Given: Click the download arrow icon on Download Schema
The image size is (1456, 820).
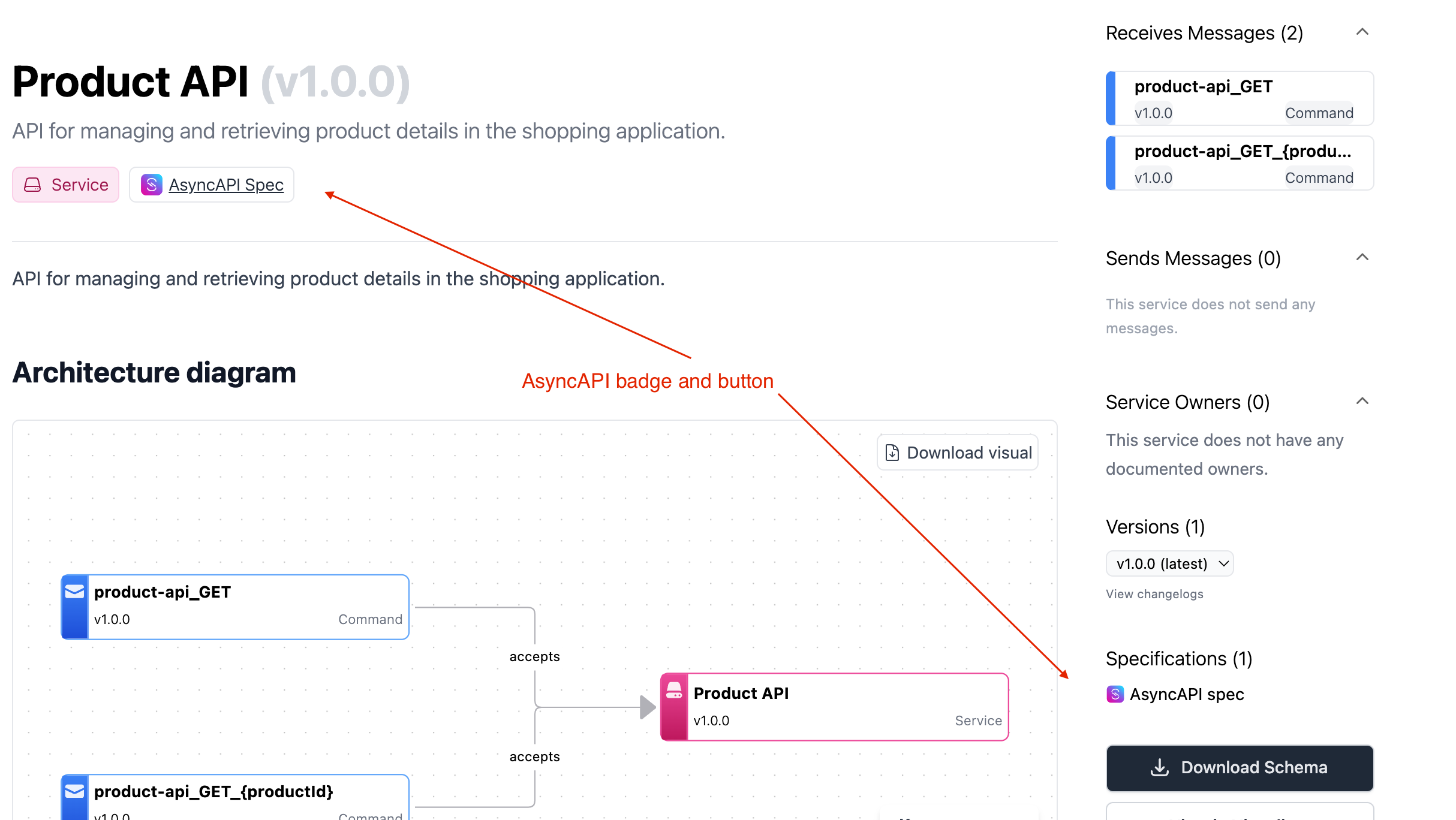Looking at the screenshot, I should click(1160, 767).
